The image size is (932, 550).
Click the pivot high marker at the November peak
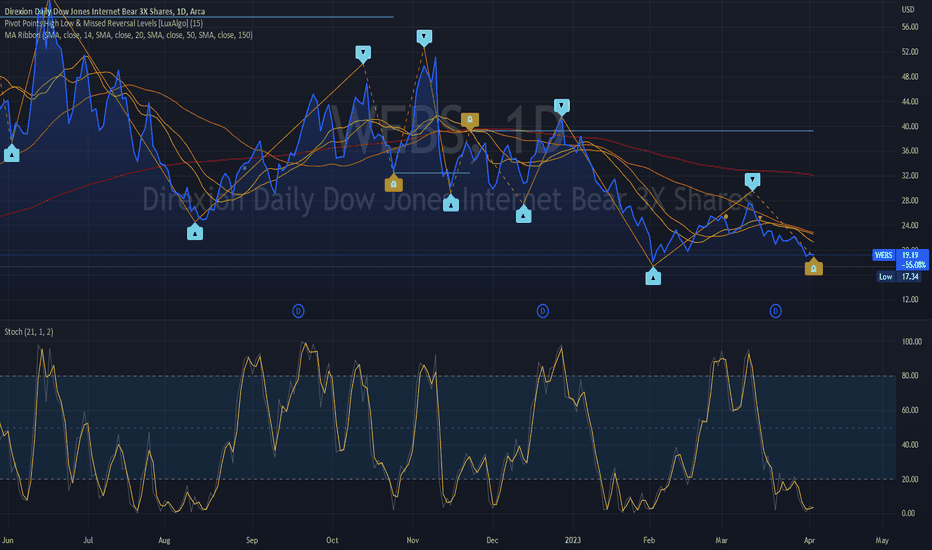[424, 37]
